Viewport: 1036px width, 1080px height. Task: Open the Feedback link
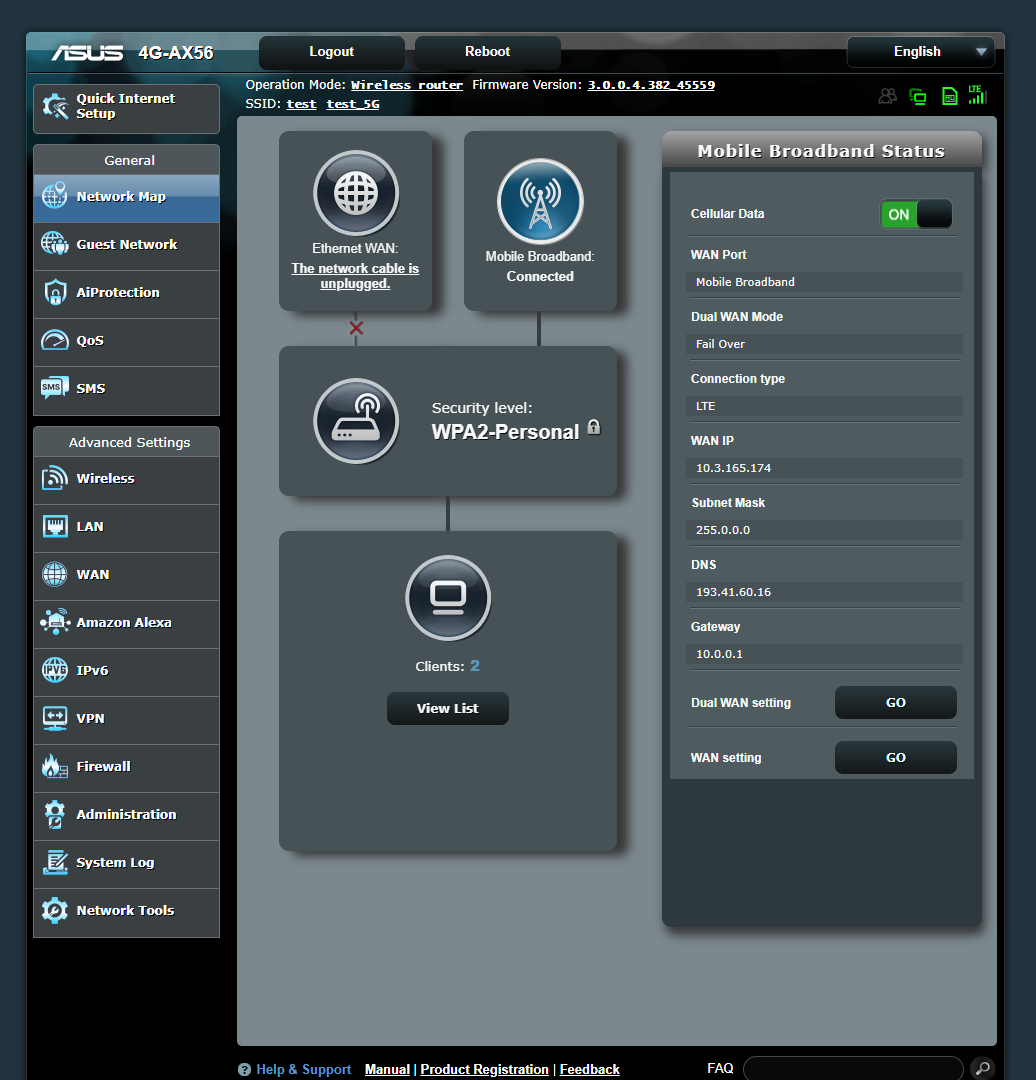tap(590, 1069)
